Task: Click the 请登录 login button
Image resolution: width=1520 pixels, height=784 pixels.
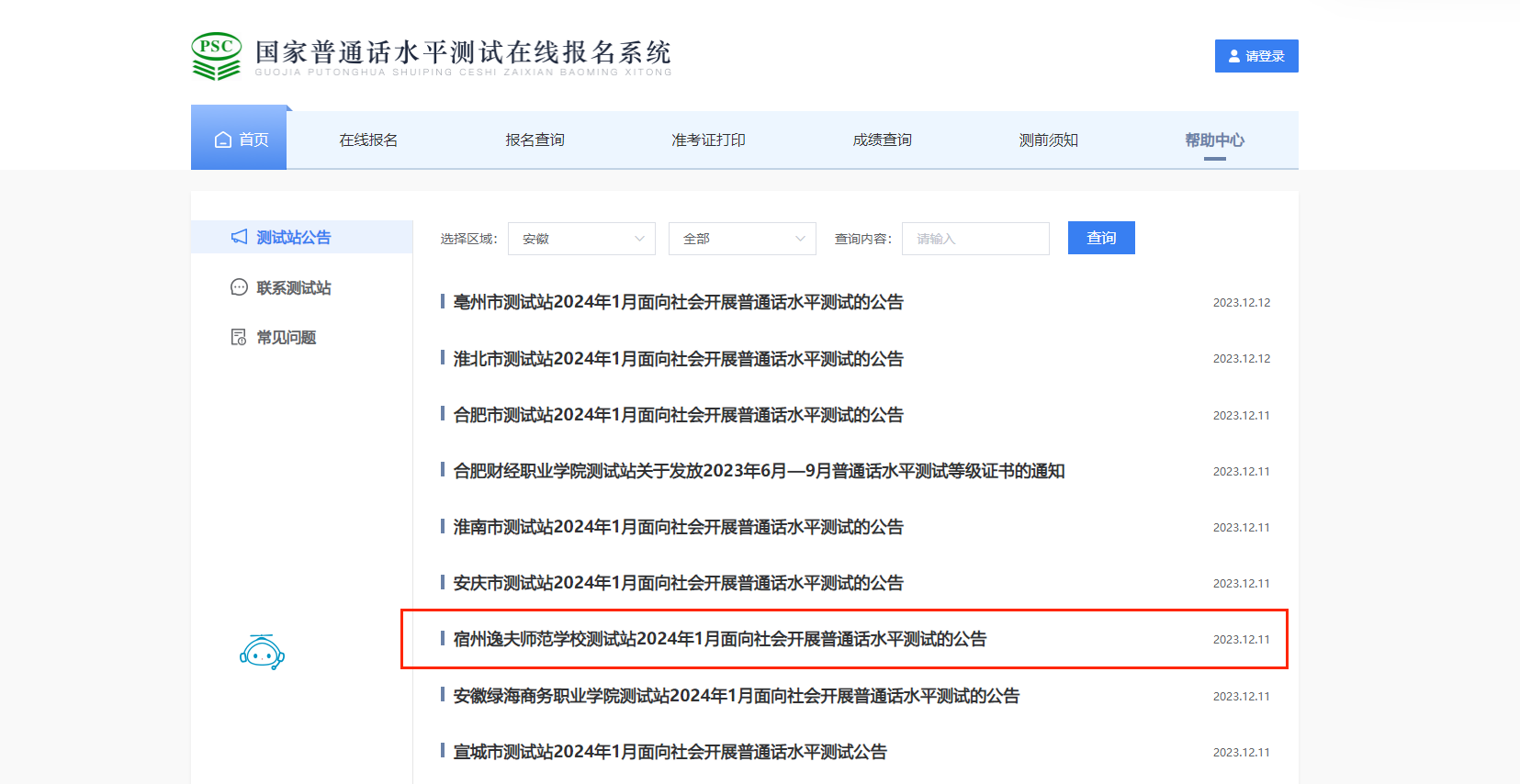Action: [x=1256, y=56]
